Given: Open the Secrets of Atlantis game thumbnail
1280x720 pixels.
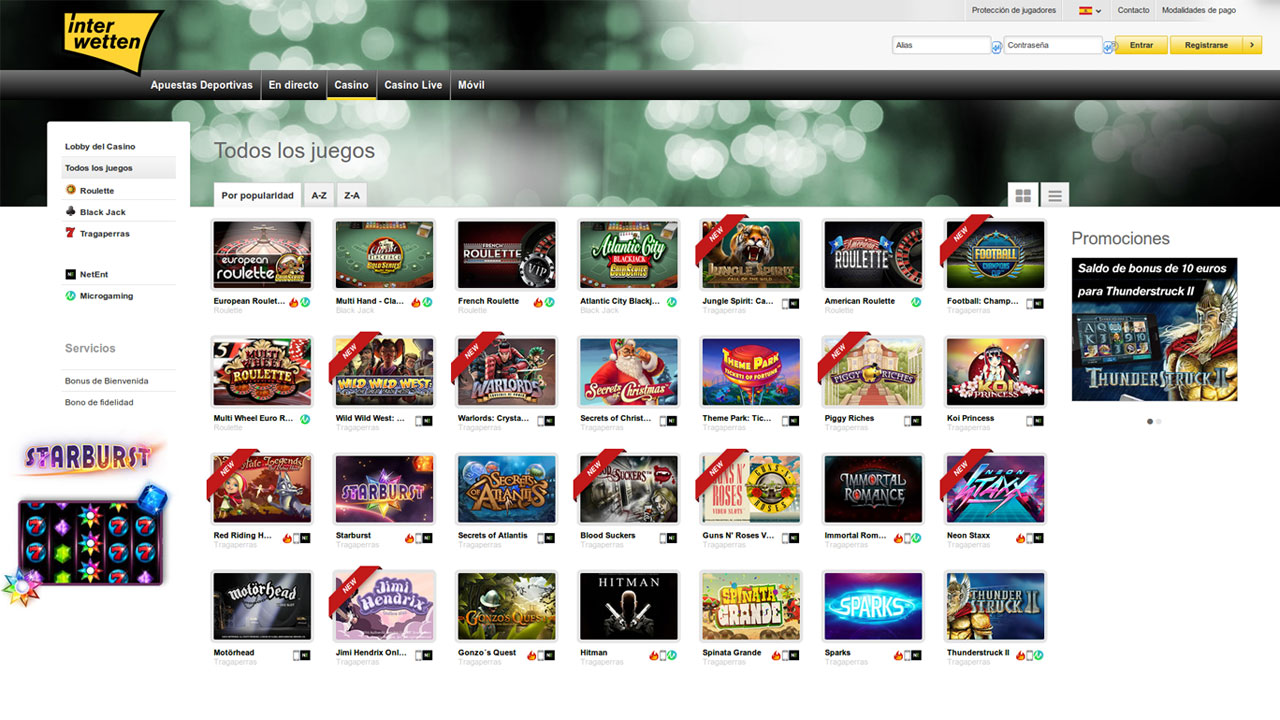Looking at the screenshot, I should (x=506, y=490).
